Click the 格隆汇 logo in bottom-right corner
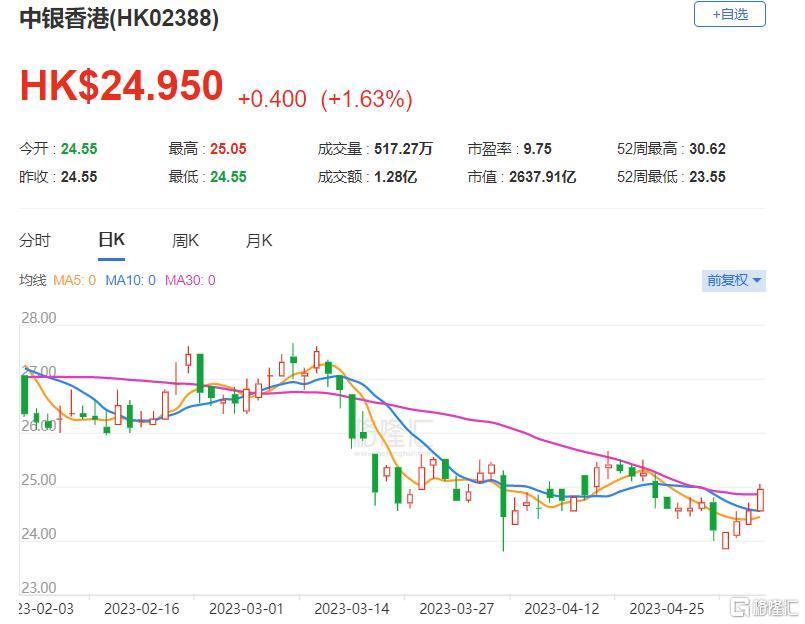The image size is (805, 624). 765,607
